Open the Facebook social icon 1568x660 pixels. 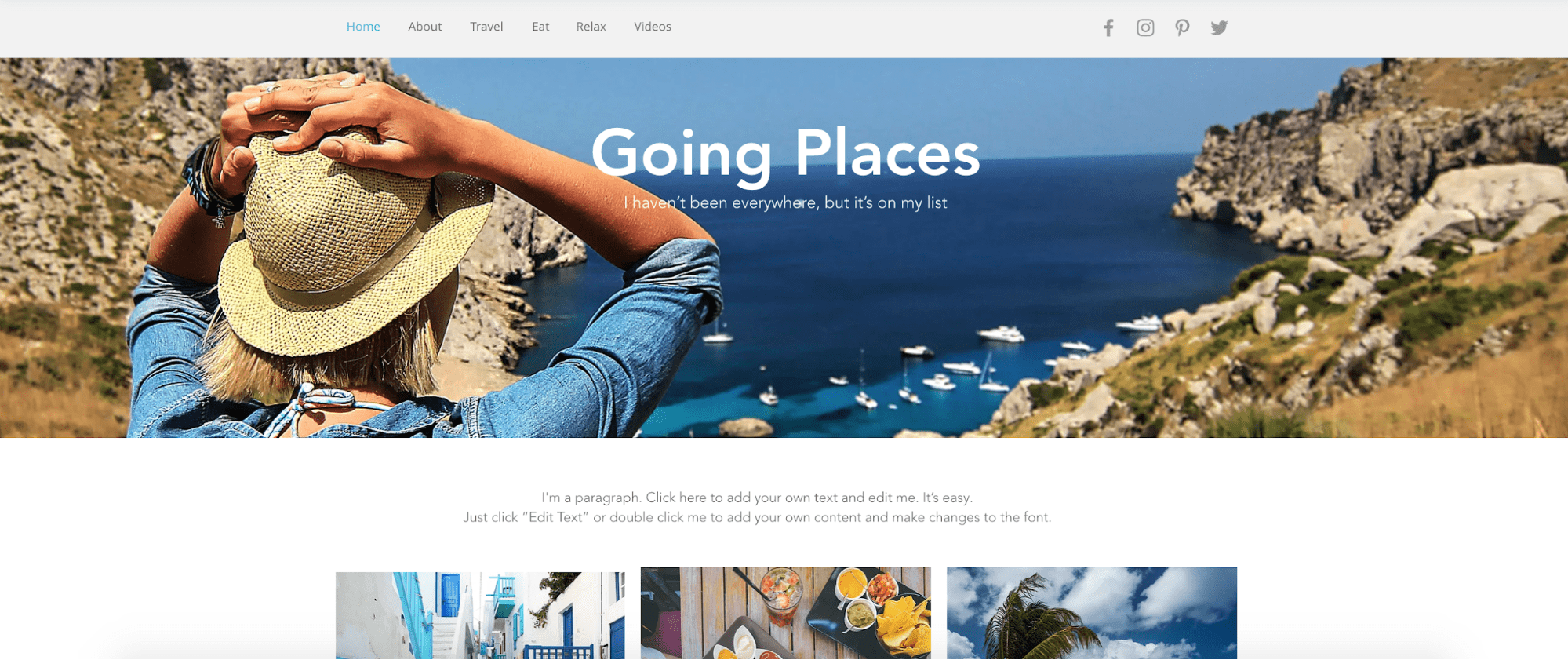pyautogui.click(x=1108, y=28)
